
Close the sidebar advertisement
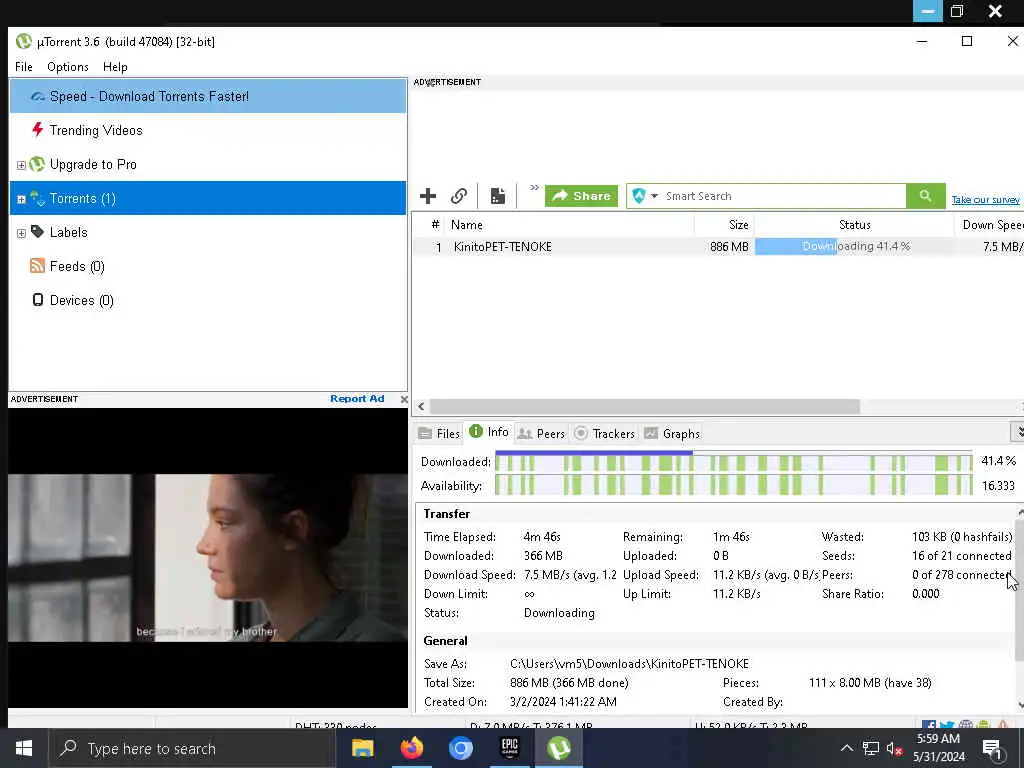click(x=404, y=399)
